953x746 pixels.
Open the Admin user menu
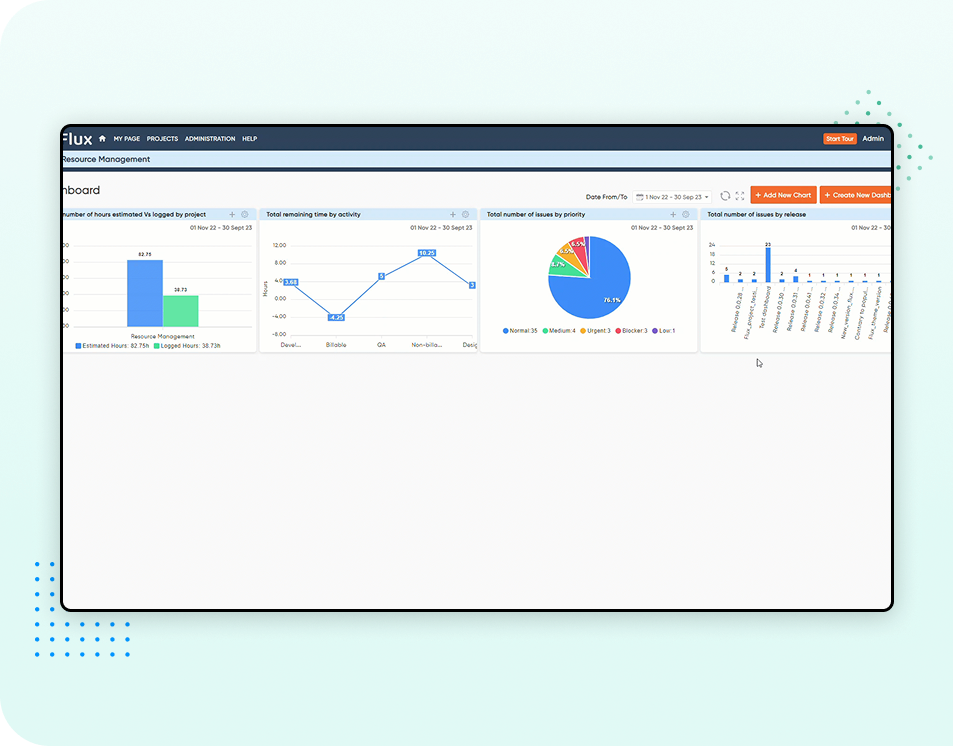click(x=873, y=139)
